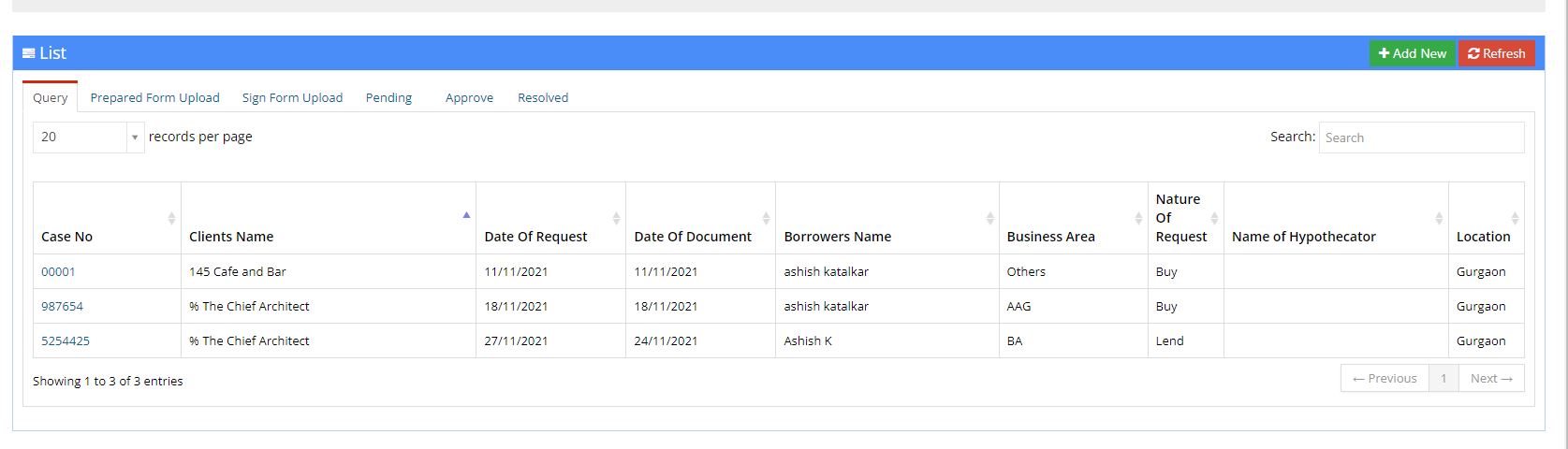Sort by Name of Hypothecator column
Image resolution: width=1568 pixels, height=449 pixels.
1439,218
